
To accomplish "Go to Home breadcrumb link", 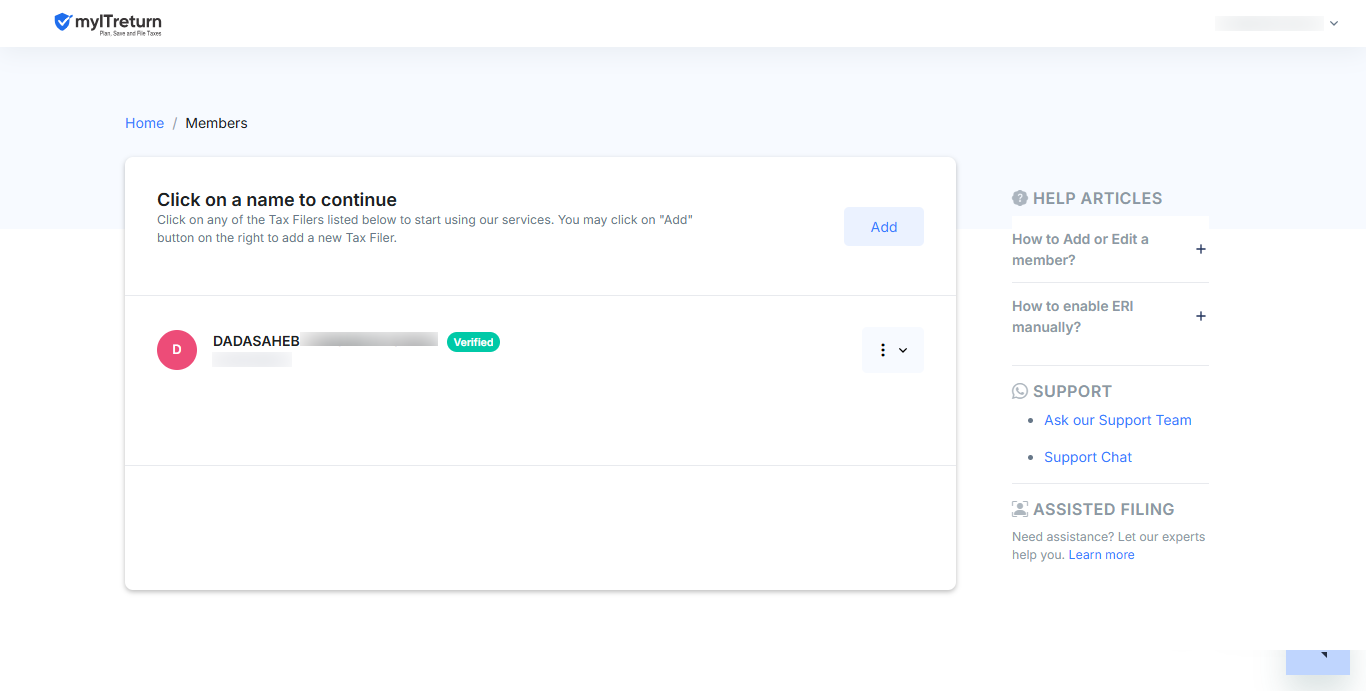I will click(144, 123).
